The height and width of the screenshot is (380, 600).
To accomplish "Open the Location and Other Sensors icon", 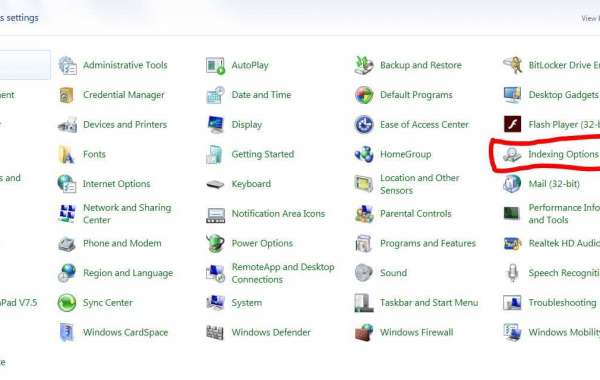I will click(364, 184).
